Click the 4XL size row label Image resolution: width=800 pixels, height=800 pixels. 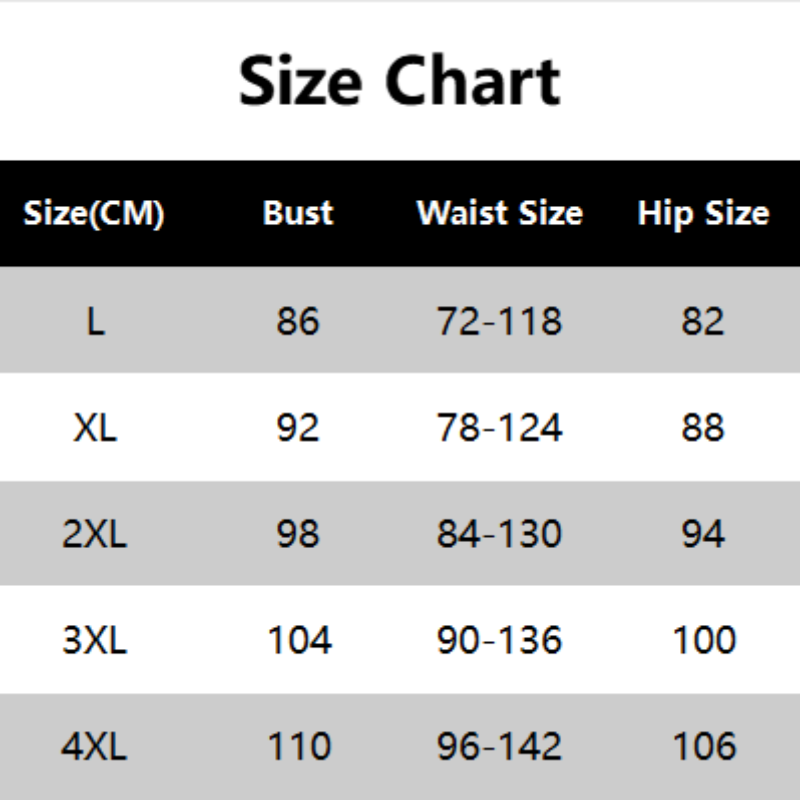(95, 746)
